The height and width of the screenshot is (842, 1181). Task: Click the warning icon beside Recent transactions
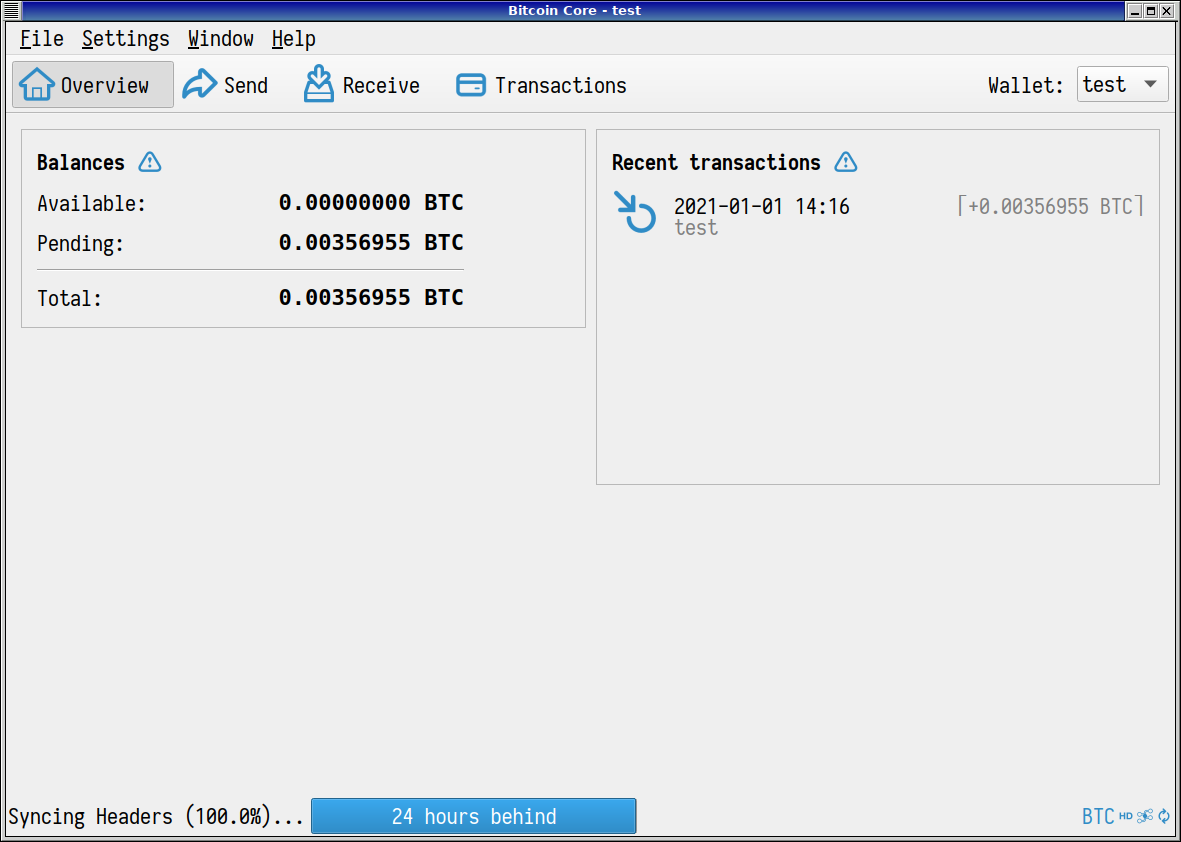click(x=845, y=162)
